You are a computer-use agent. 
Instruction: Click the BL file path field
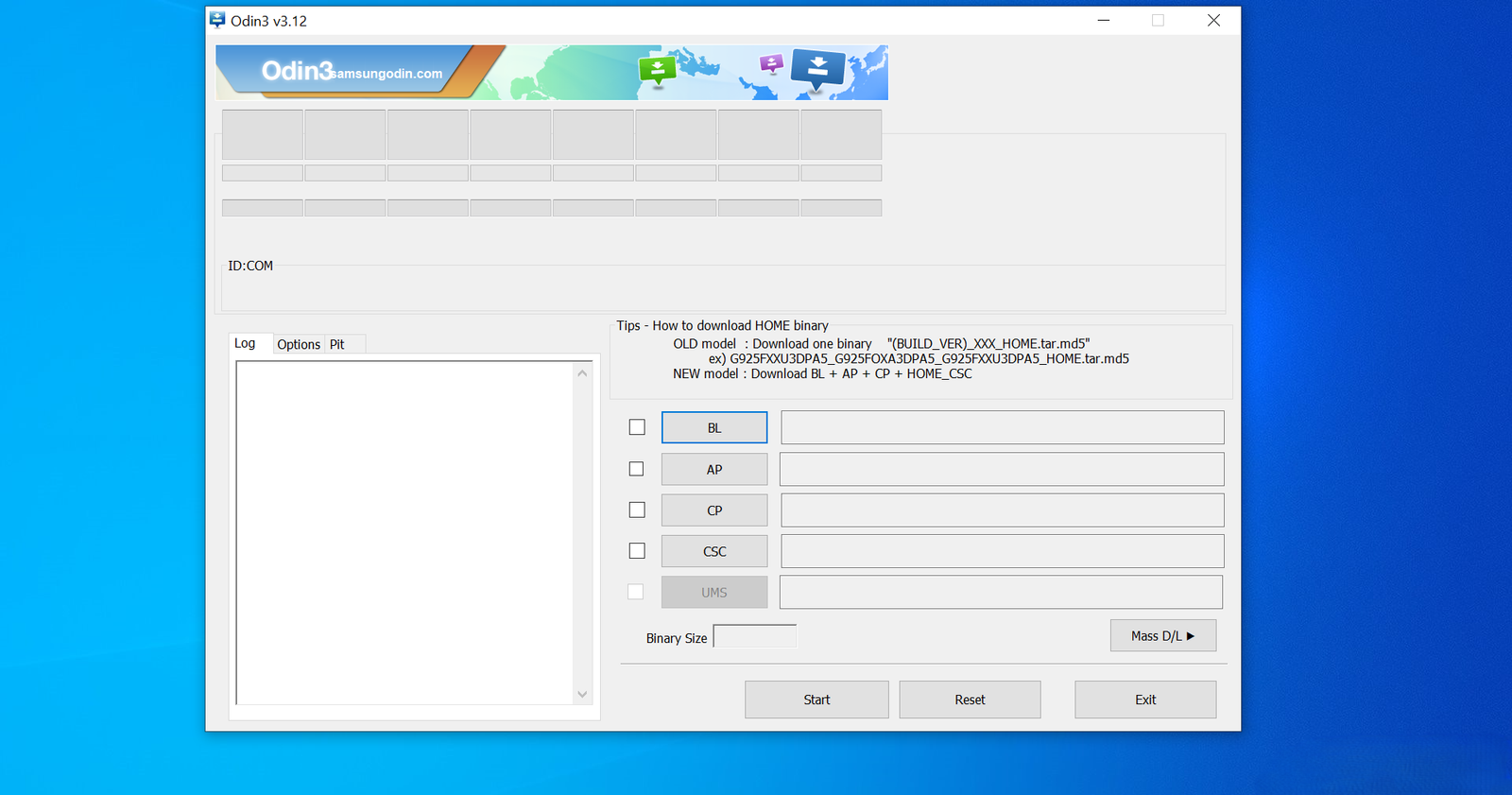1002,427
